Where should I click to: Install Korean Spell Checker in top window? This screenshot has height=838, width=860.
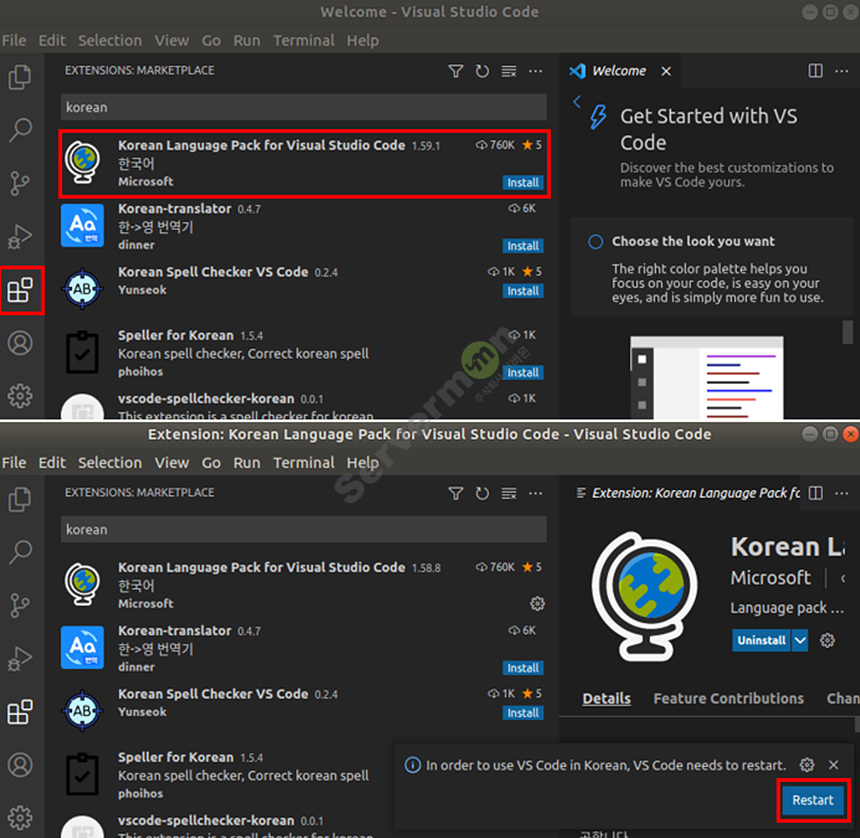tap(523, 291)
